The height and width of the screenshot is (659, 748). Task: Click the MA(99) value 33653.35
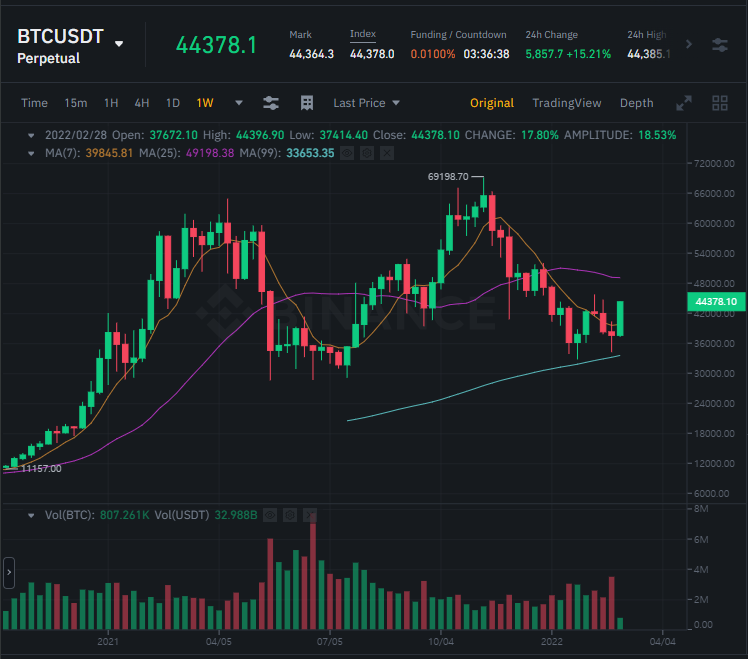[x=310, y=153]
